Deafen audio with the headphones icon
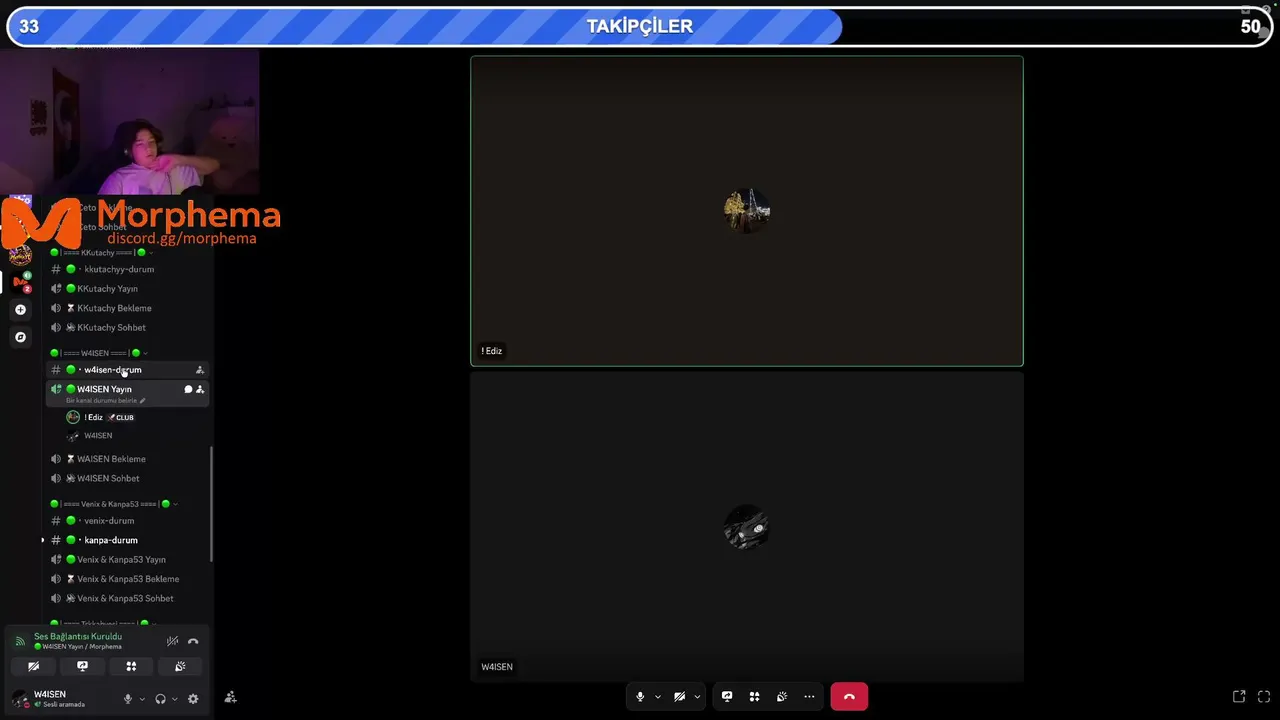The width and height of the screenshot is (1280, 720). point(160,699)
